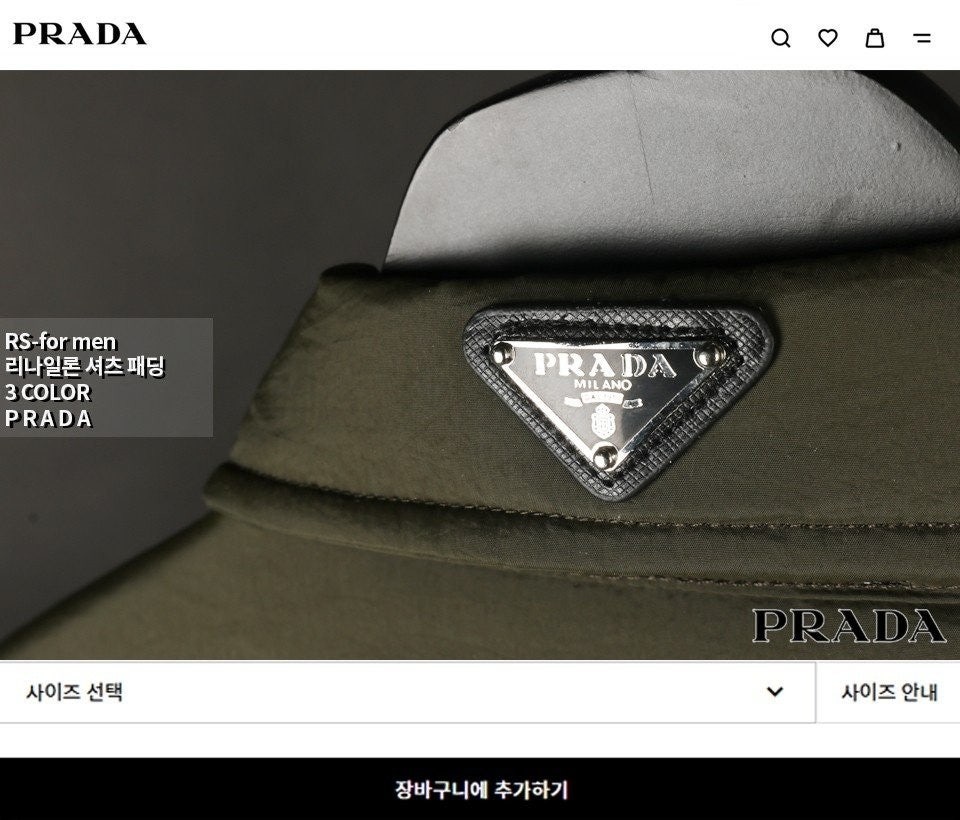The image size is (960, 820).
Task: Expand the 사이즈 선택 size dropdown
Action: click(x=407, y=692)
